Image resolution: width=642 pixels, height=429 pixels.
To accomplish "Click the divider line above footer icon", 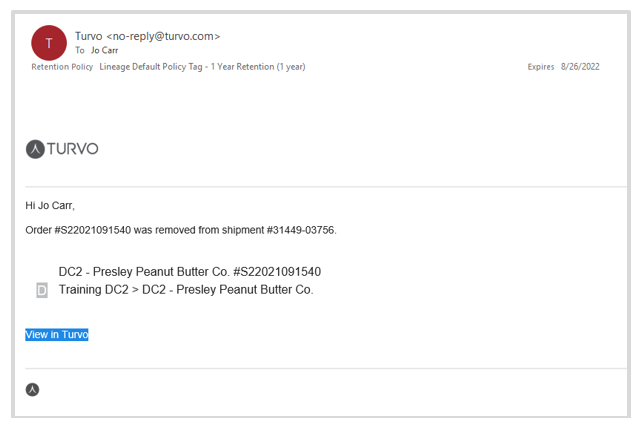I will [326, 368].
